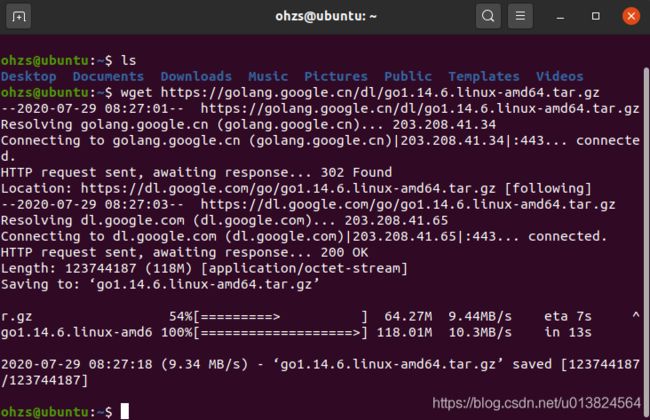Click the Templates directory name
The height and width of the screenshot is (420, 650).
click(484, 76)
